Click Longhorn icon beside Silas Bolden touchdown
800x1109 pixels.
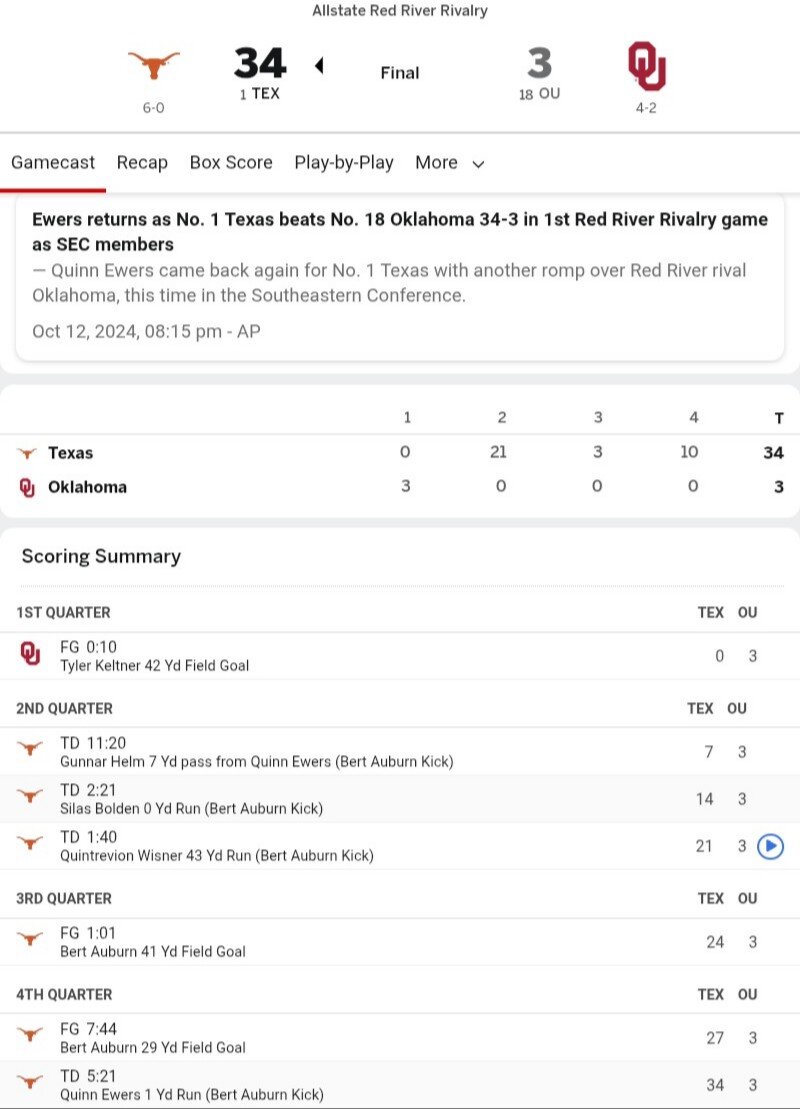pos(30,796)
